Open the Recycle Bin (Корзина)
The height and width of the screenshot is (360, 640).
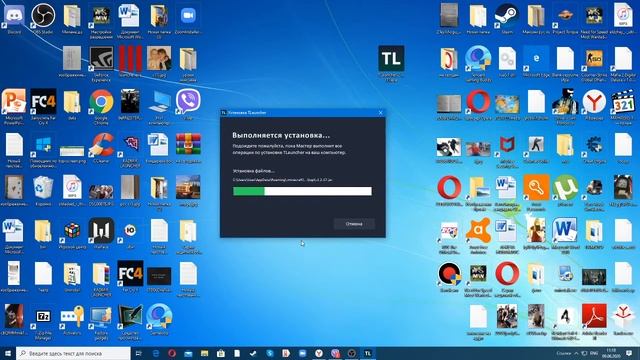(x=43, y=191)
